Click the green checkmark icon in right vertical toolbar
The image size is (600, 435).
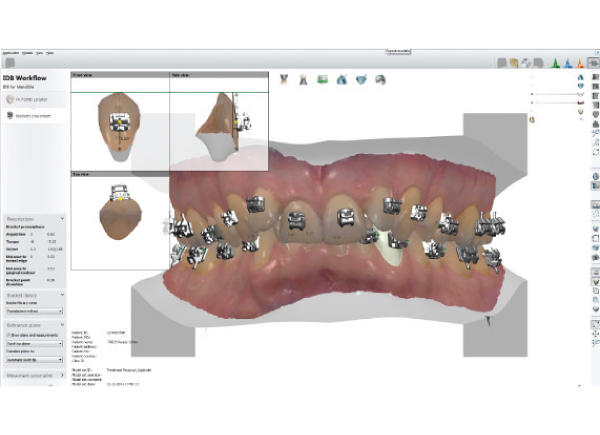[x=595, y=282]
